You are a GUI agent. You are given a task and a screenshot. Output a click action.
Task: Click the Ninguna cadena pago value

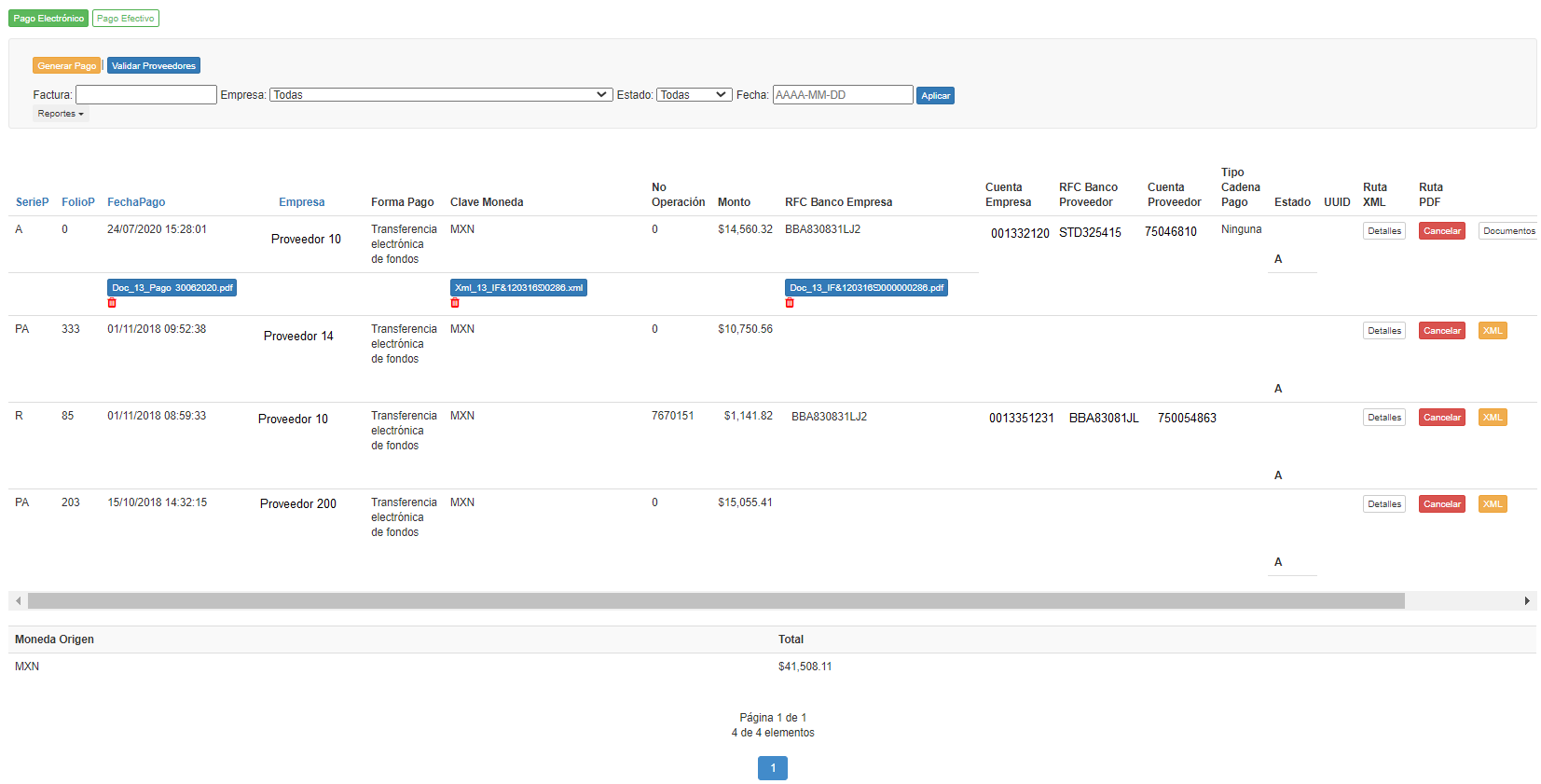coord(1242,229)
